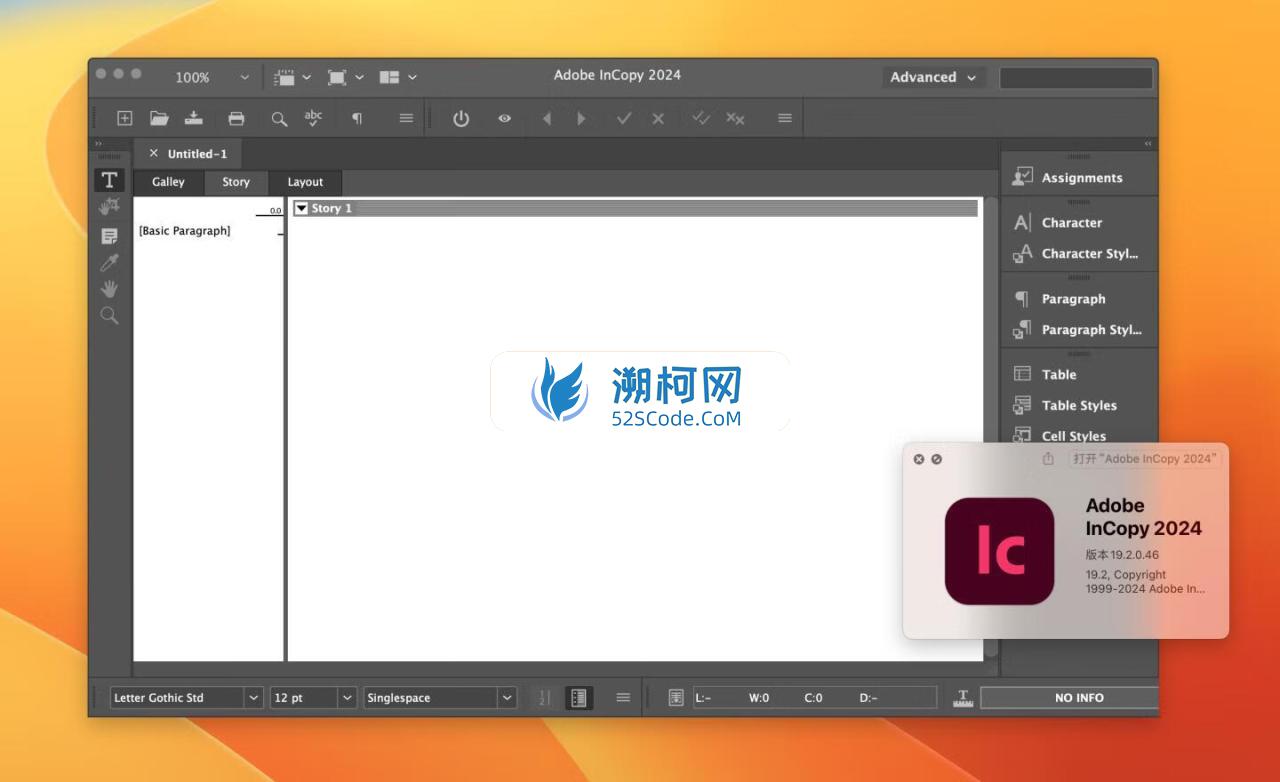Click the Print icon
Screen dimensions: 1280x782
coord(236,118)
